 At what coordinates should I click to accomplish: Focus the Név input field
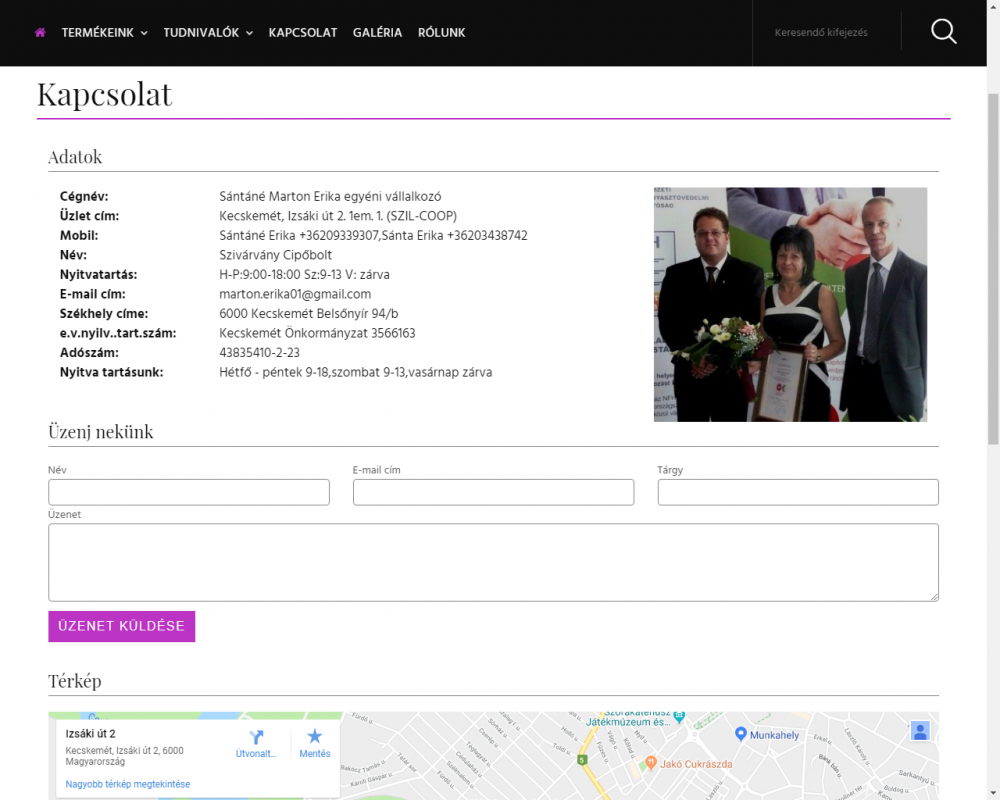[x=189, y=492]
